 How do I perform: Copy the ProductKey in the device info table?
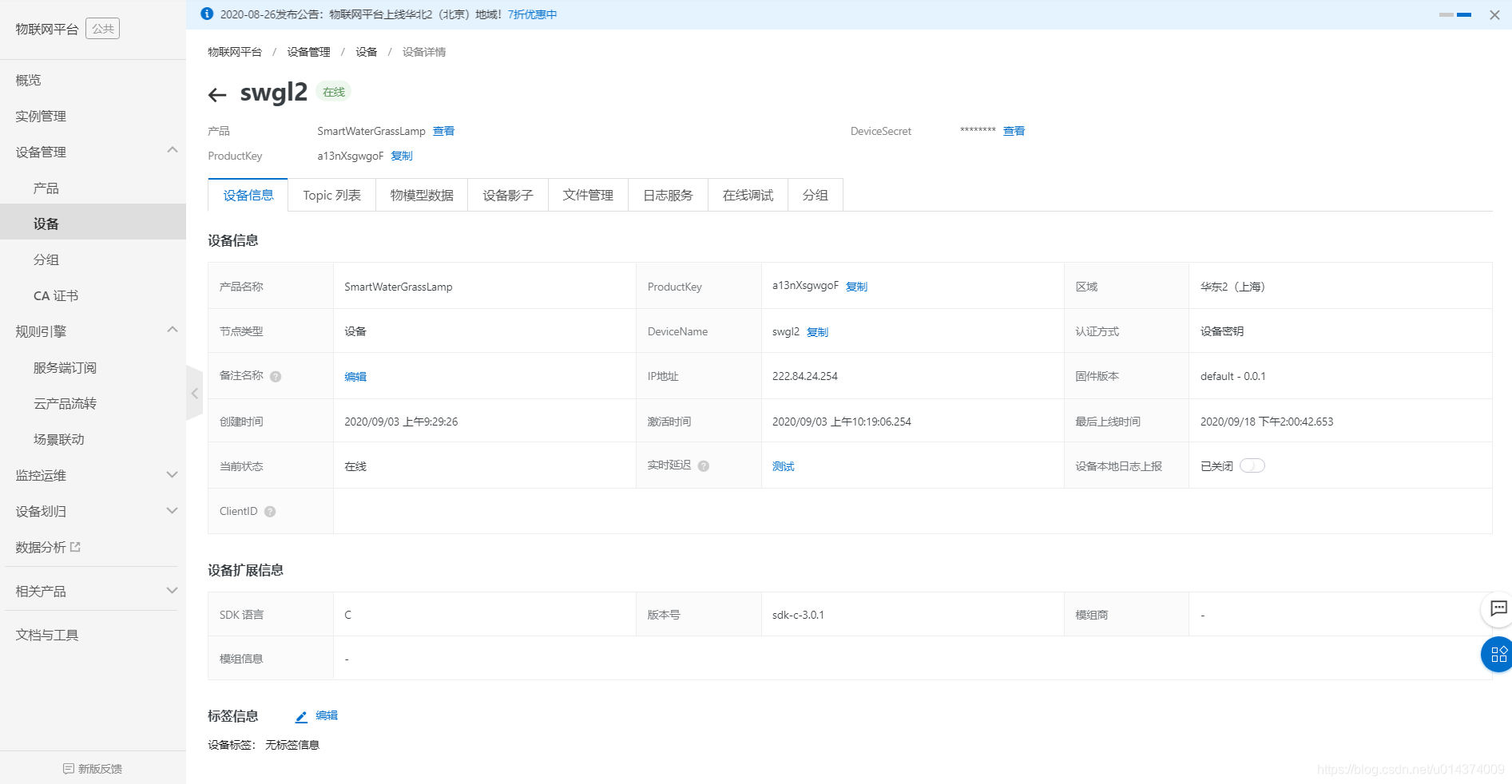pyautogui.click(x=856, y=287)
